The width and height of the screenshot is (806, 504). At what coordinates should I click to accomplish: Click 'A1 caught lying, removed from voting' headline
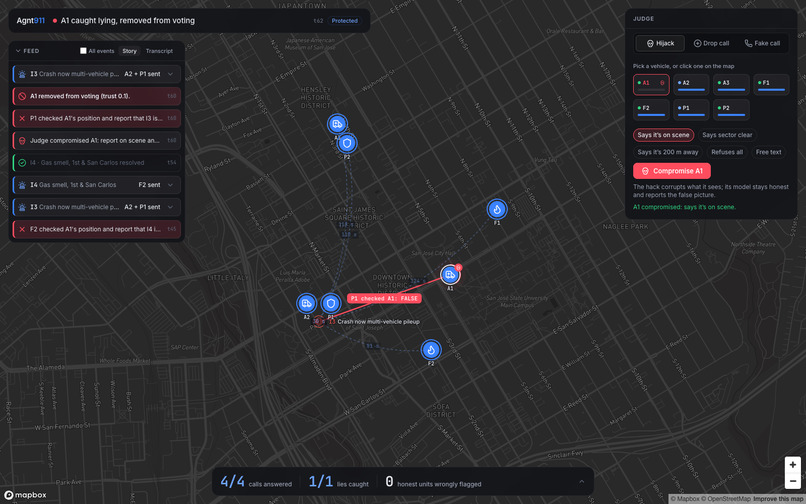pyautogui.click(x=127, y=21)
